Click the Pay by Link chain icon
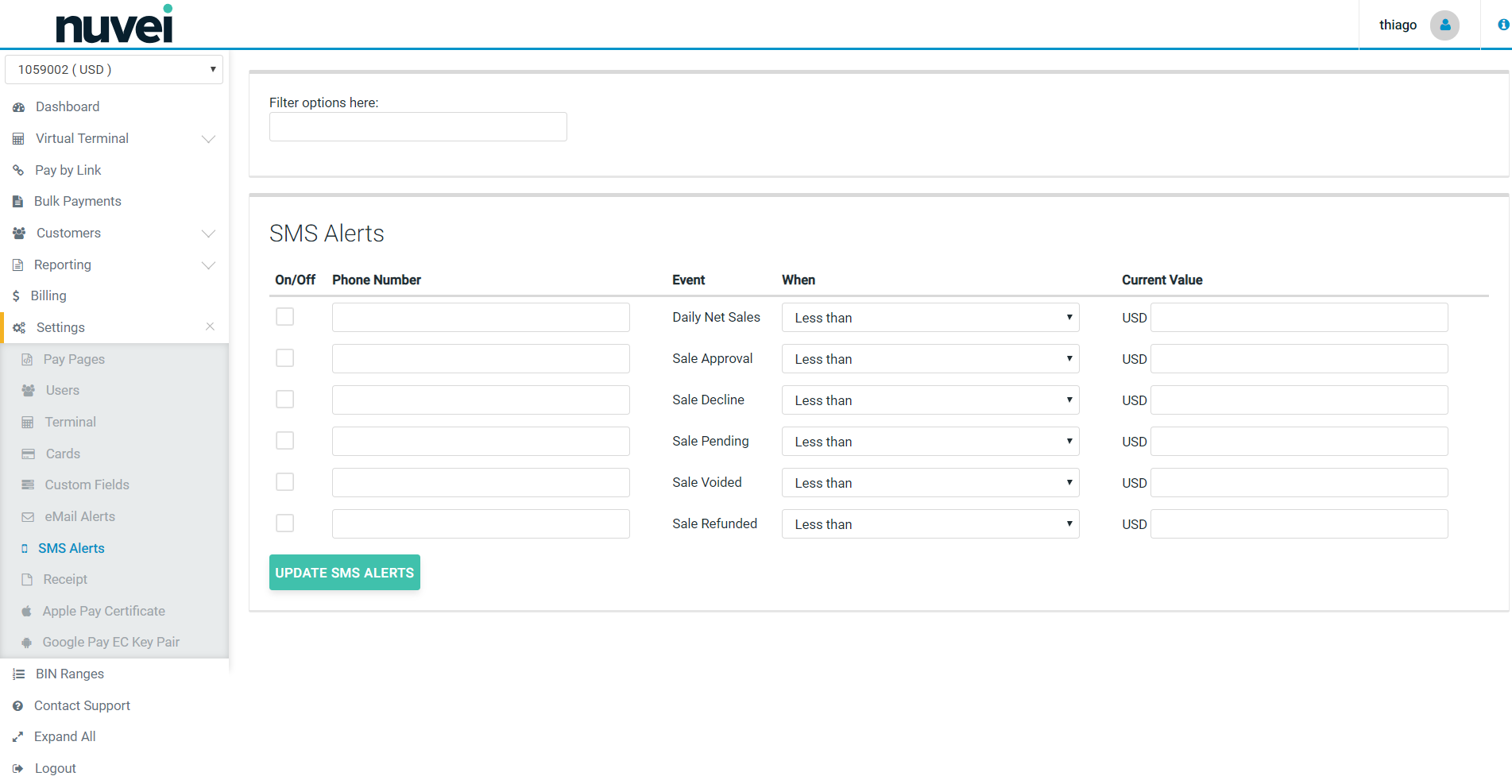This screenshot has width=1512, height=784. (18, 170)
